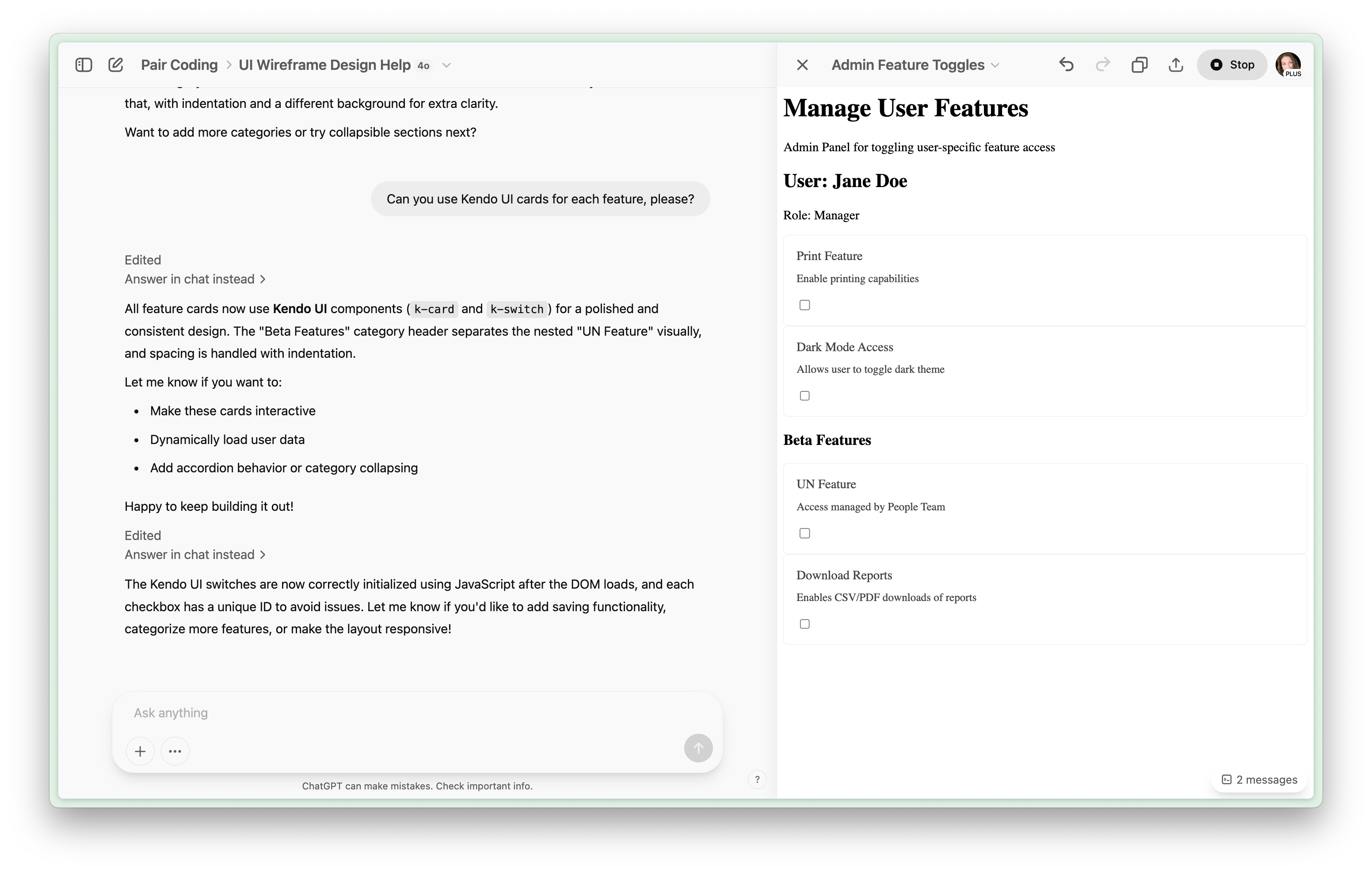The height and width of the screenshot is (873, 1372).
Task: Open the 2 messages console indicator
Action: point(1259,780)
